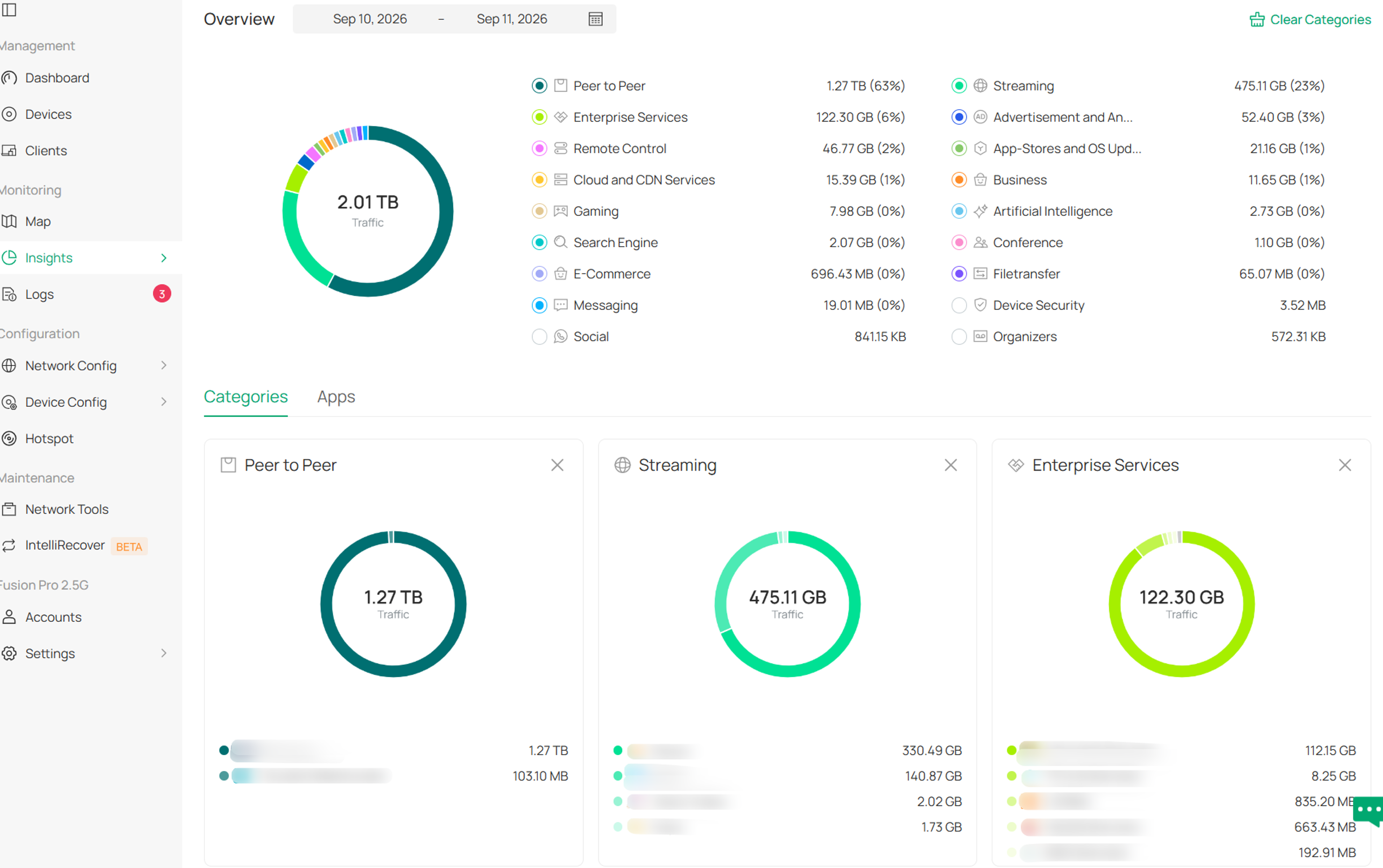1383x868 pixels.
Task: Click the 103.10 MB Peer to Peer value
Action: [540, 776]
